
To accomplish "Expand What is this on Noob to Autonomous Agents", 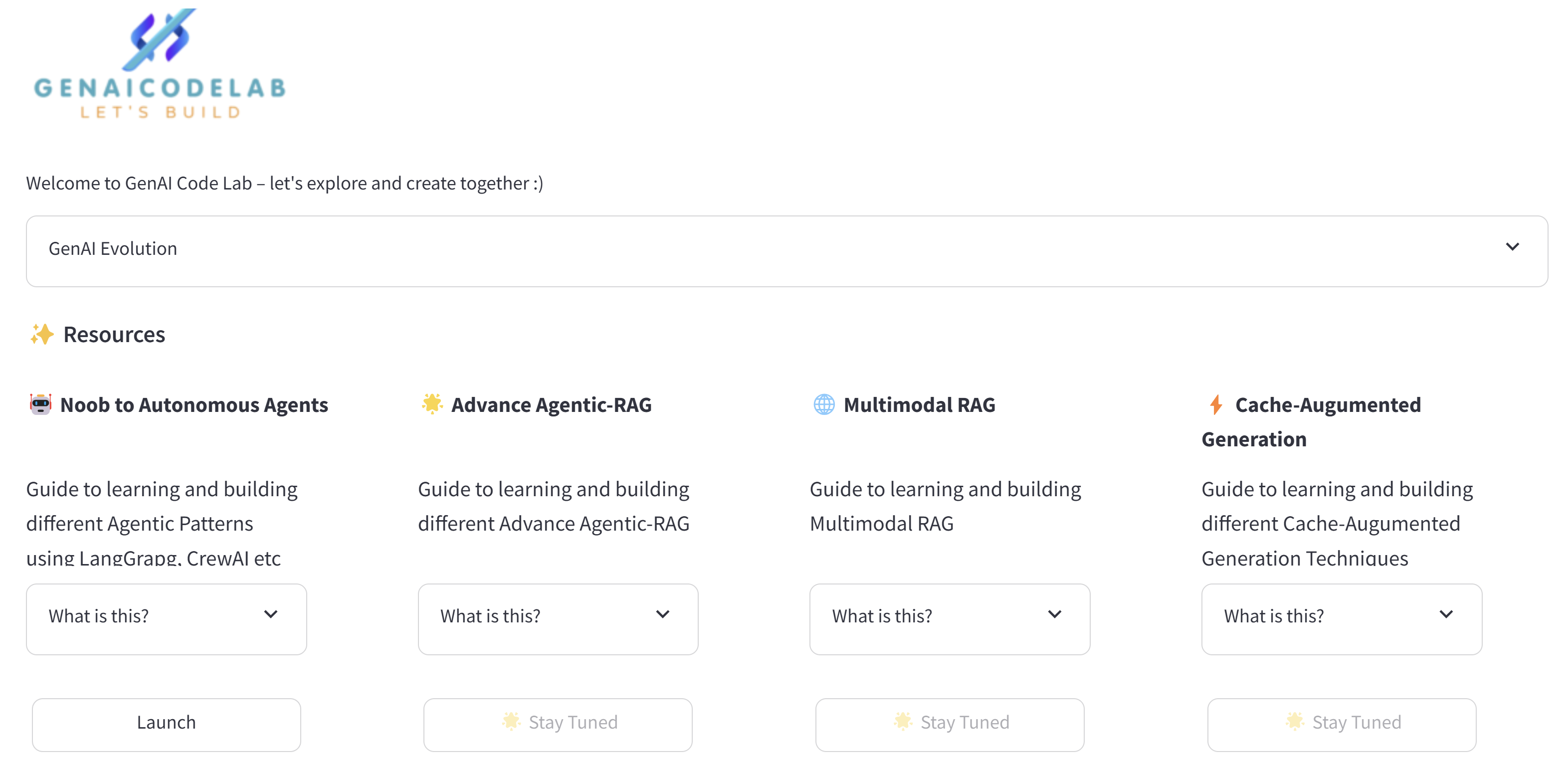I will click(x=166, y=616).
